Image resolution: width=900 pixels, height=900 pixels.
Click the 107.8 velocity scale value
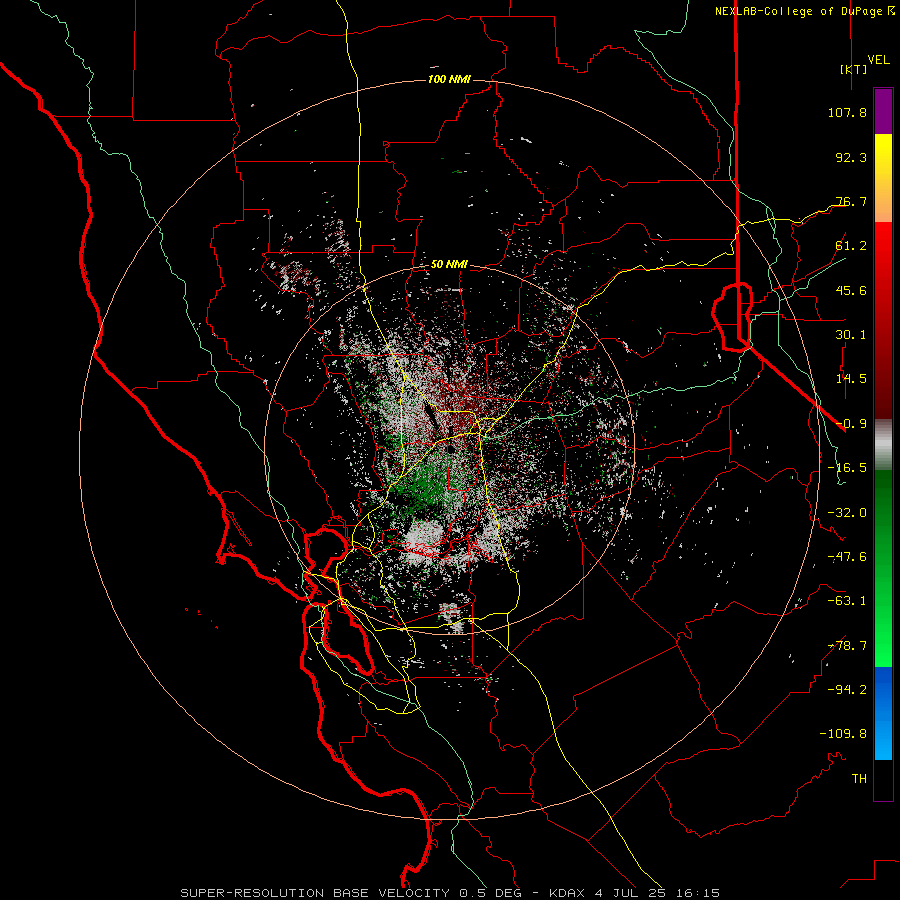pos(847,112)
